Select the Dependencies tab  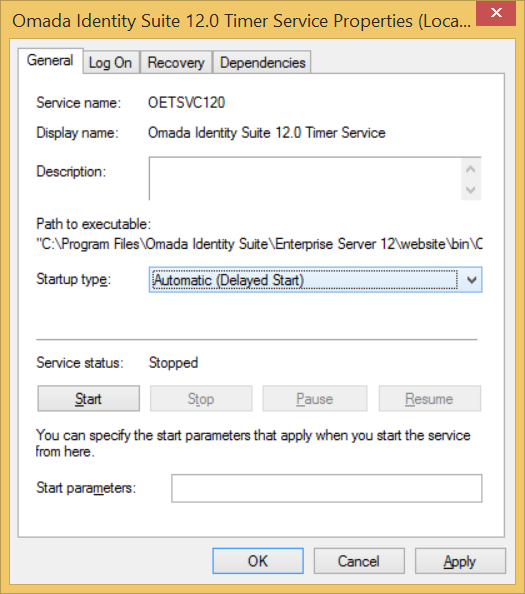click(x=262, y=63)
